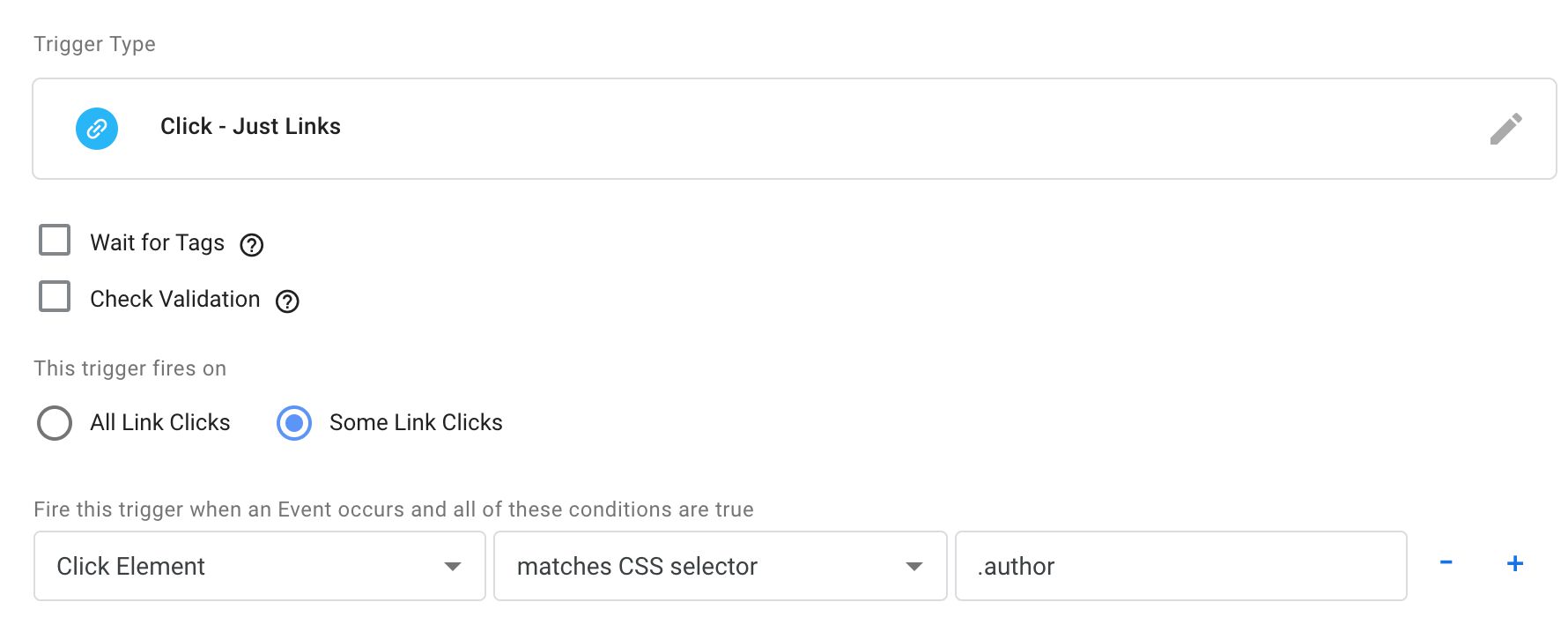Click the Click - Just Links trigger type box
The image size is (1568, 617).
(795, 129)
